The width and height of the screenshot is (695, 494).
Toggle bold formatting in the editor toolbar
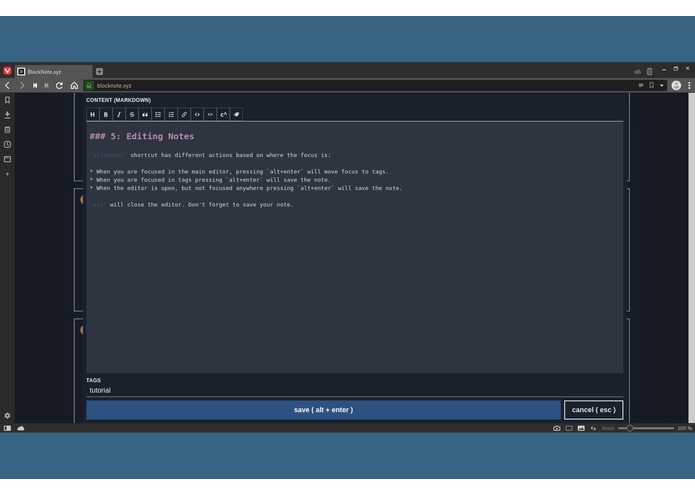click(x=105, y=114)
